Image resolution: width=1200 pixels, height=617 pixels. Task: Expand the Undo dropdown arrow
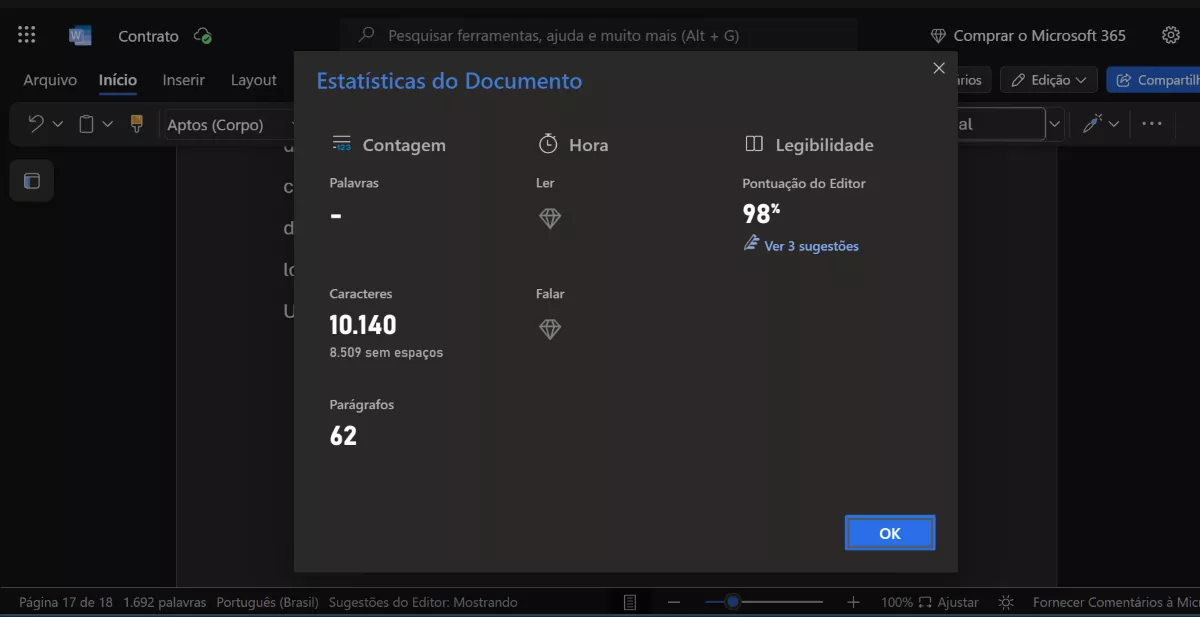click(x=56, y=124)
